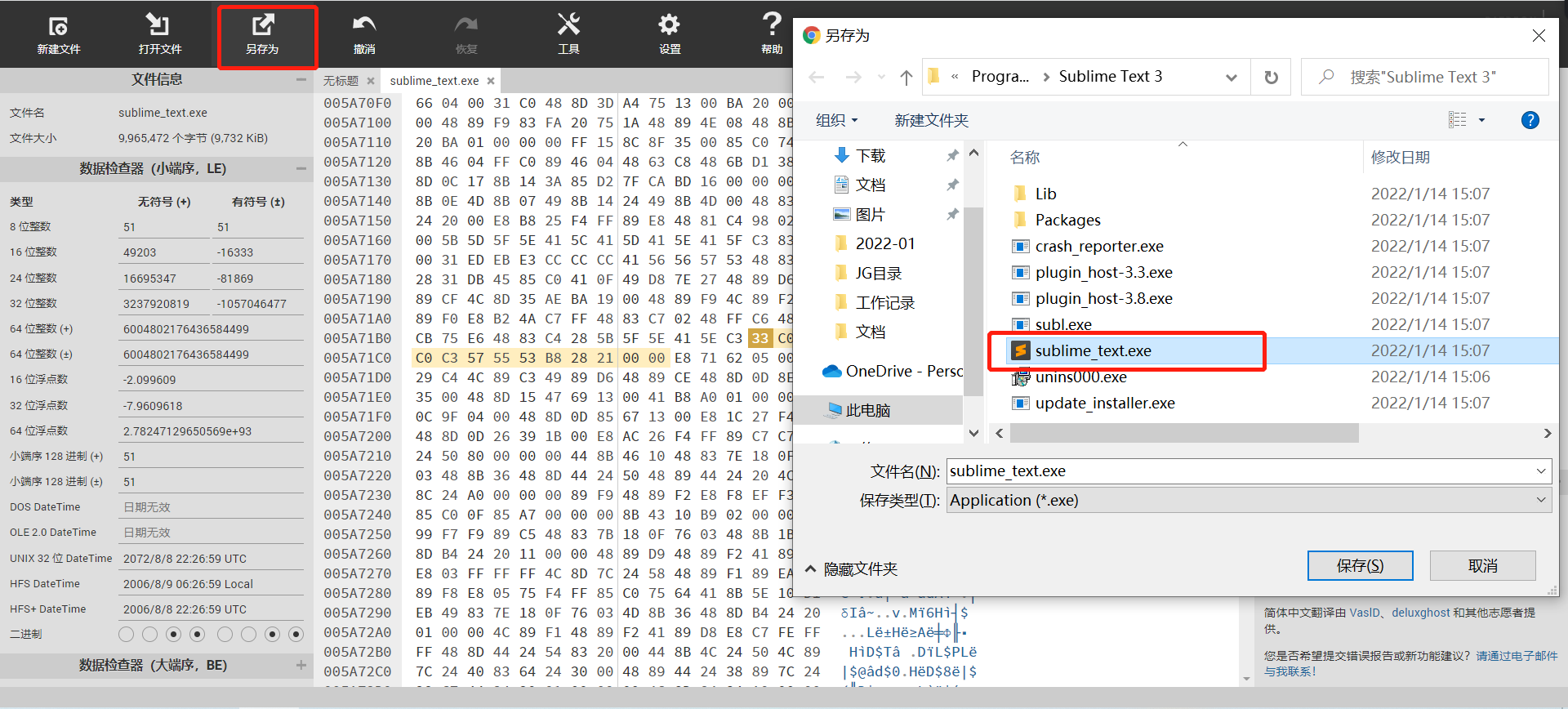Click the Undo (撤消) toolbar icon
Viewport: 1568px width, 709px height.
(x=364, y=35)
